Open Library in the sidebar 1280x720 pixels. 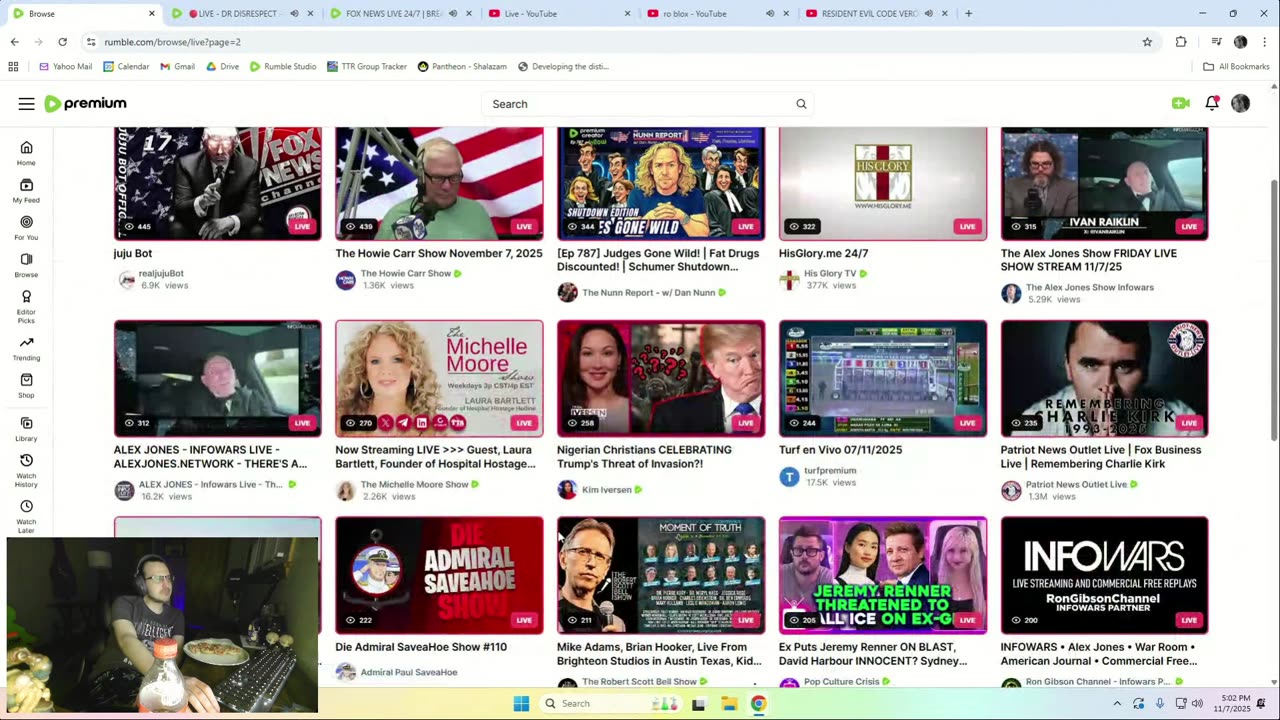pyautogui.click(x=26, y=429)
